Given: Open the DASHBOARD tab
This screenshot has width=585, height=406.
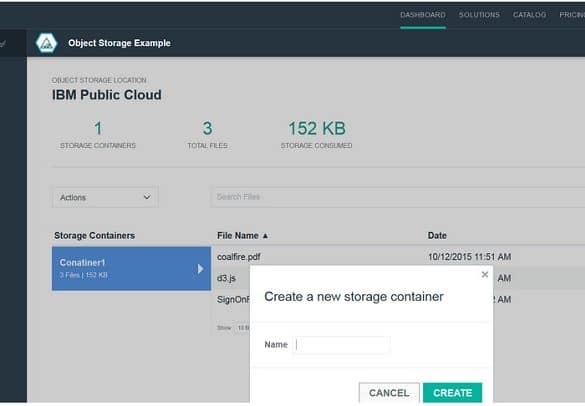Looking at the screenshot, I should [x=423, y=15].
